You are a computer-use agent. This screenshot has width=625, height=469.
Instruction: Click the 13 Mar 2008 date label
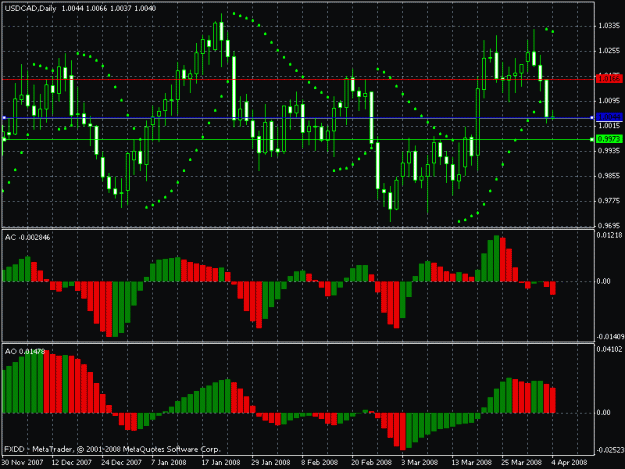pos(471,463)
